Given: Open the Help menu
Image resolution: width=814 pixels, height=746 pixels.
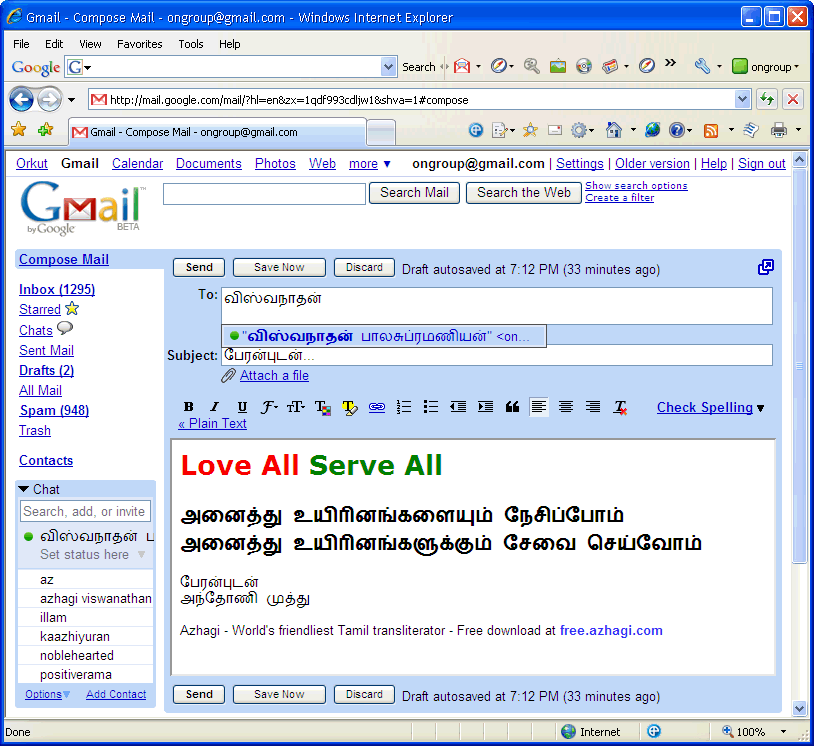Looking at the screenshot, I should tap(229, 44).
